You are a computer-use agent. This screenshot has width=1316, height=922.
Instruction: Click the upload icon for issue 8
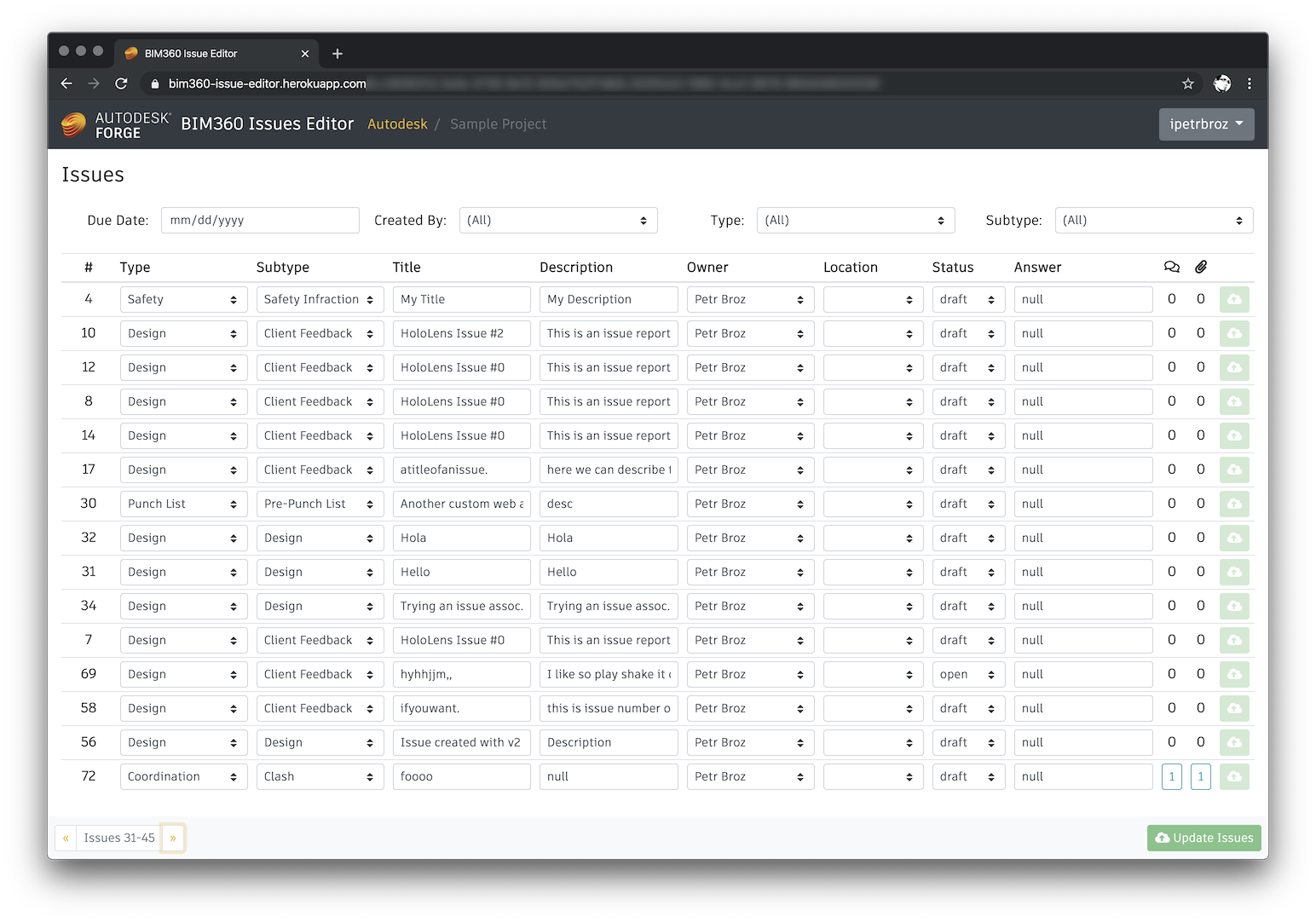pos(1234,401)
